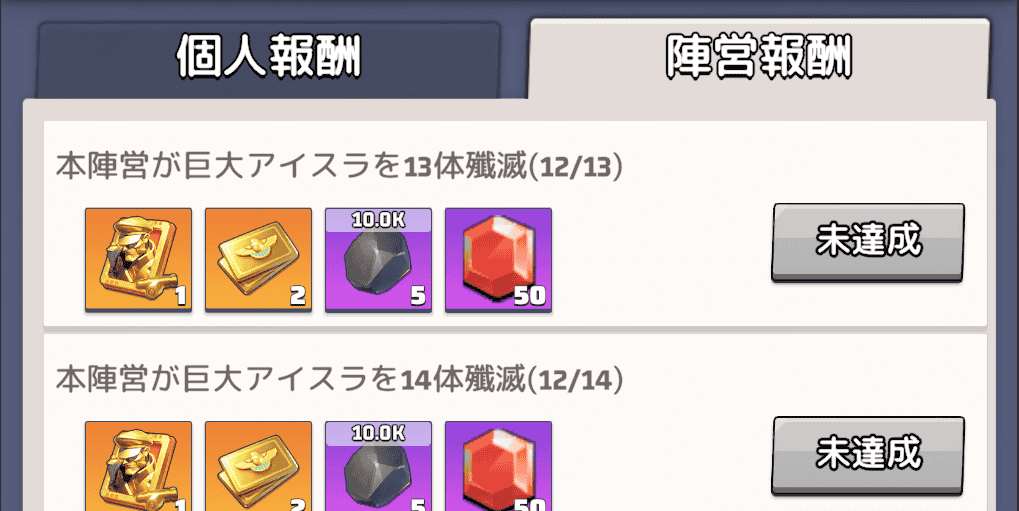1019x511 pixels.
Task: Tap golden ticket icon in 13体 reward row
Action: coord(259,260)
